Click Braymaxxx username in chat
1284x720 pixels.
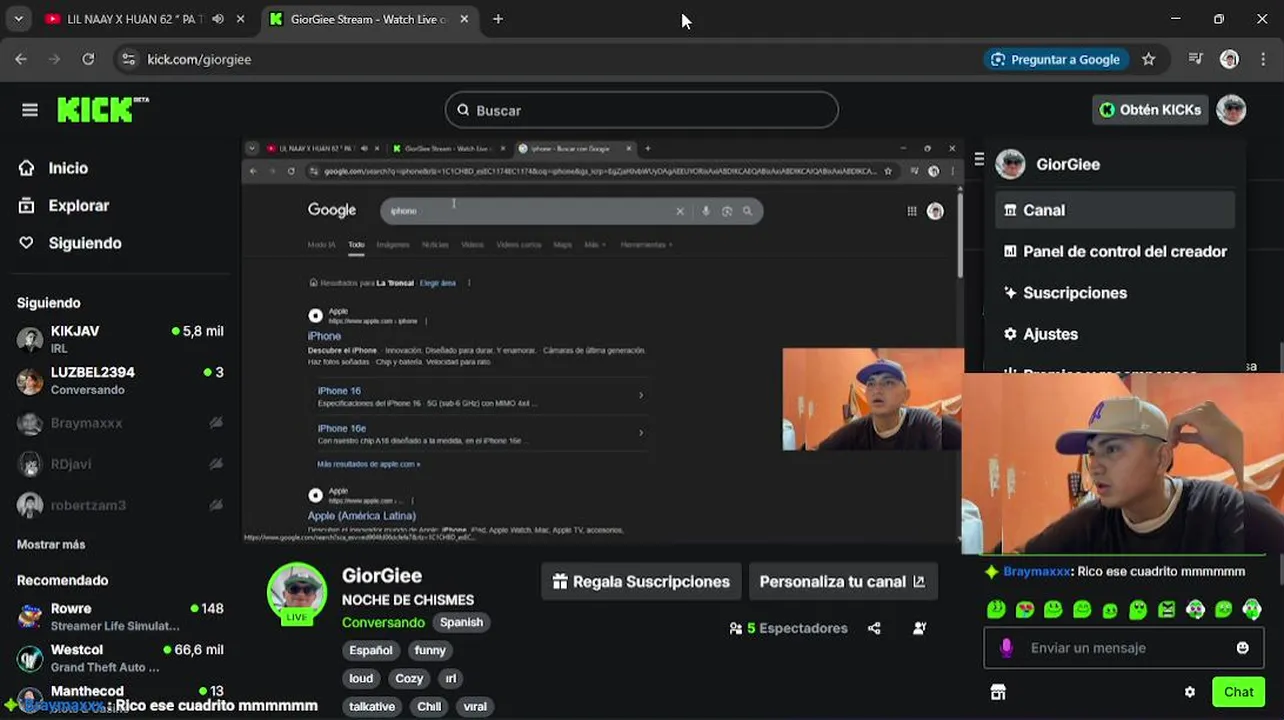coord(1037,572)
